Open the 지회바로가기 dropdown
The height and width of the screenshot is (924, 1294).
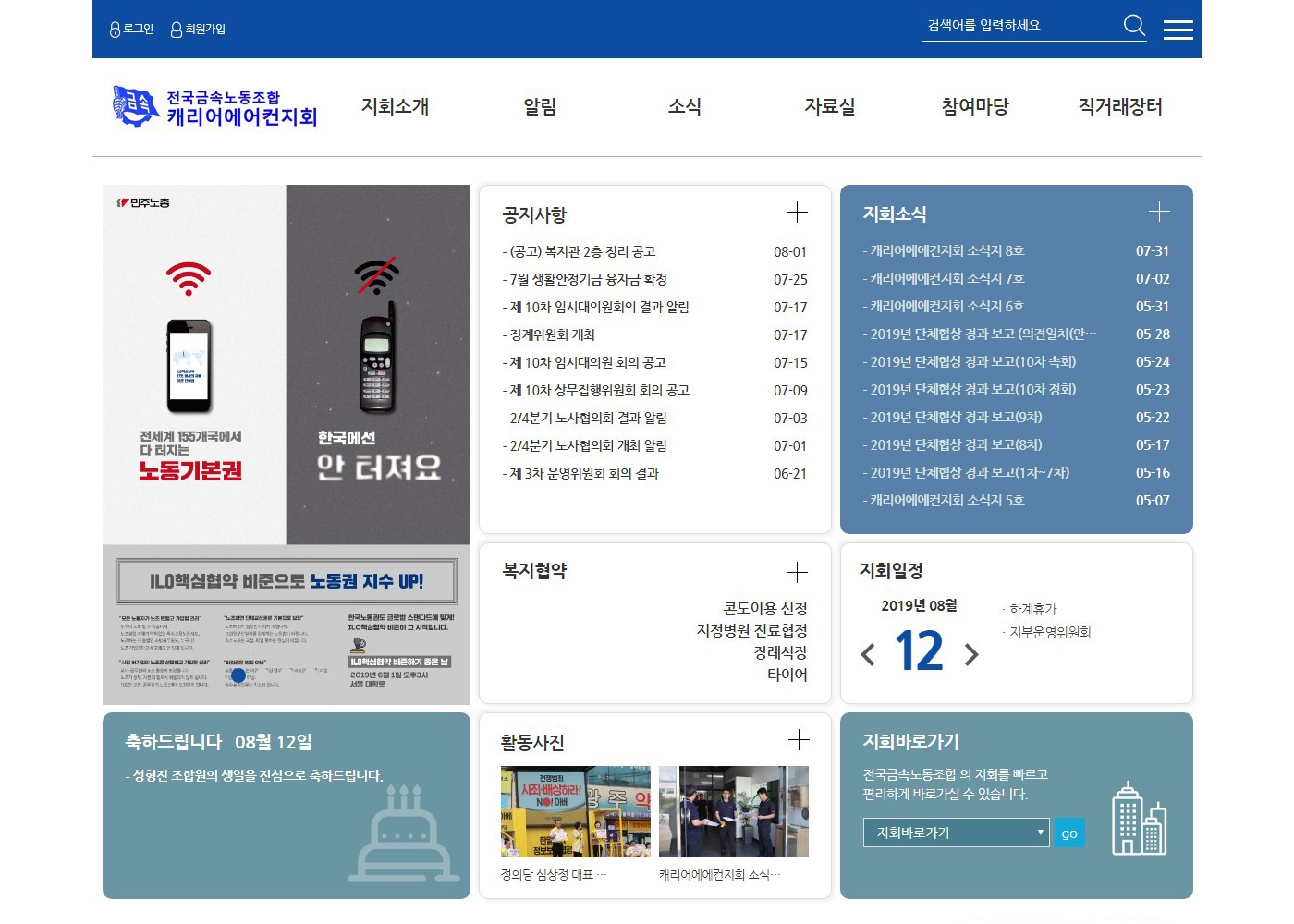click(x=956, y=833)
